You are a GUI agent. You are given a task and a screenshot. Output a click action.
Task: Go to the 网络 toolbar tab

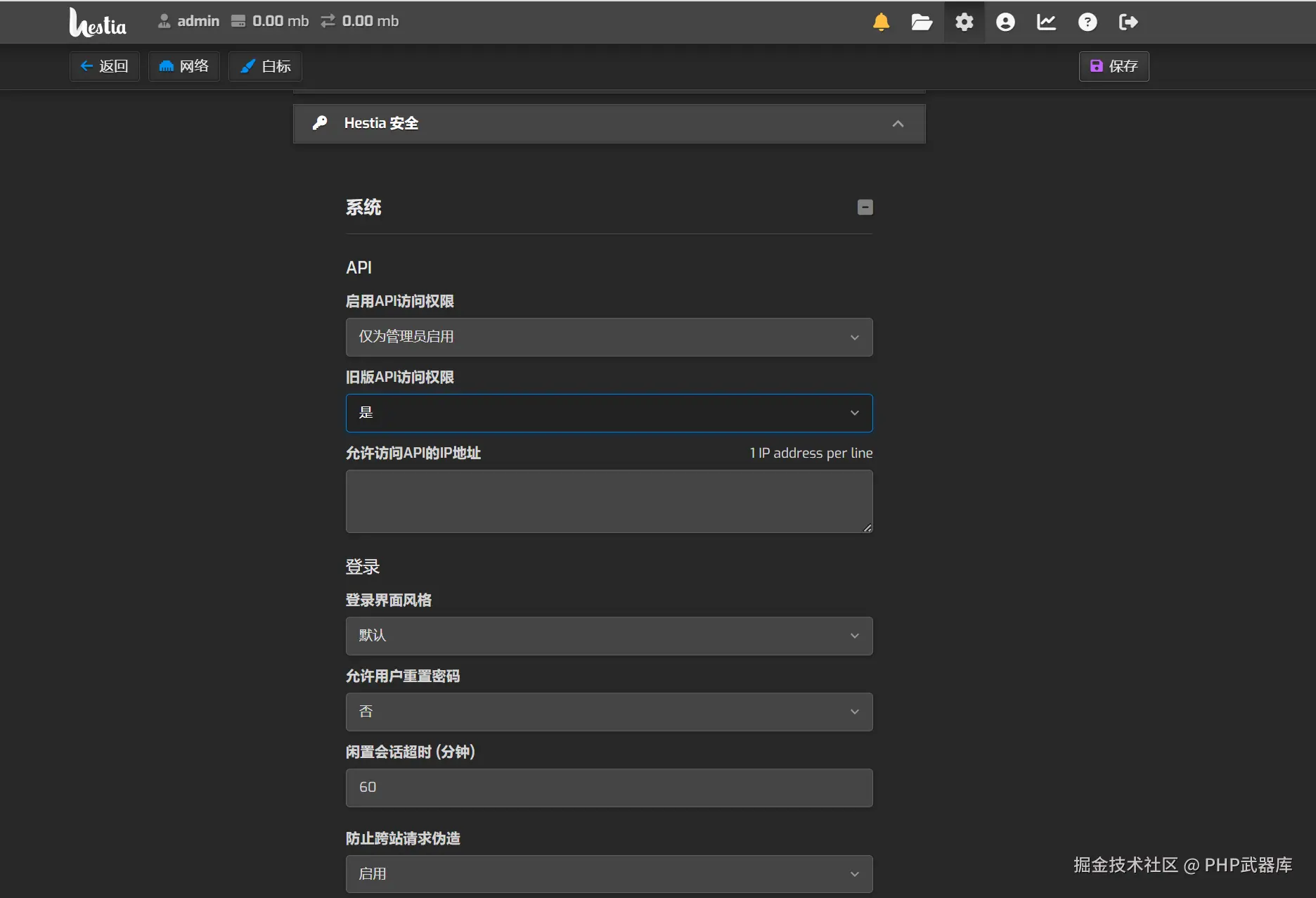tap(184, 66)
